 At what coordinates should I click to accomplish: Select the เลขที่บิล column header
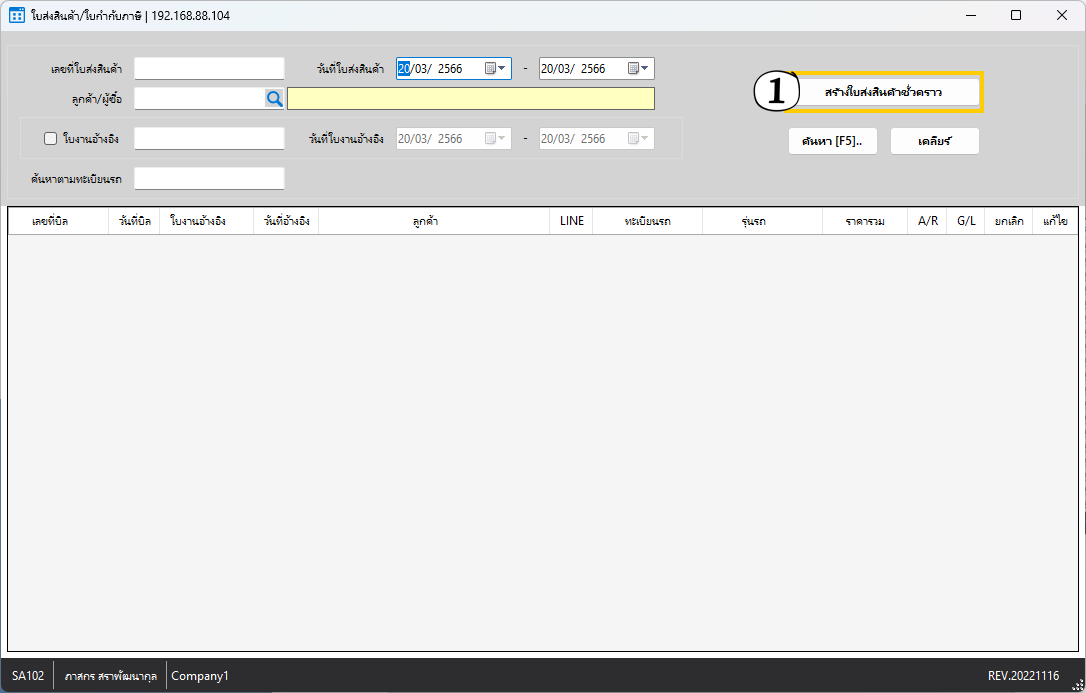[57, 221]
